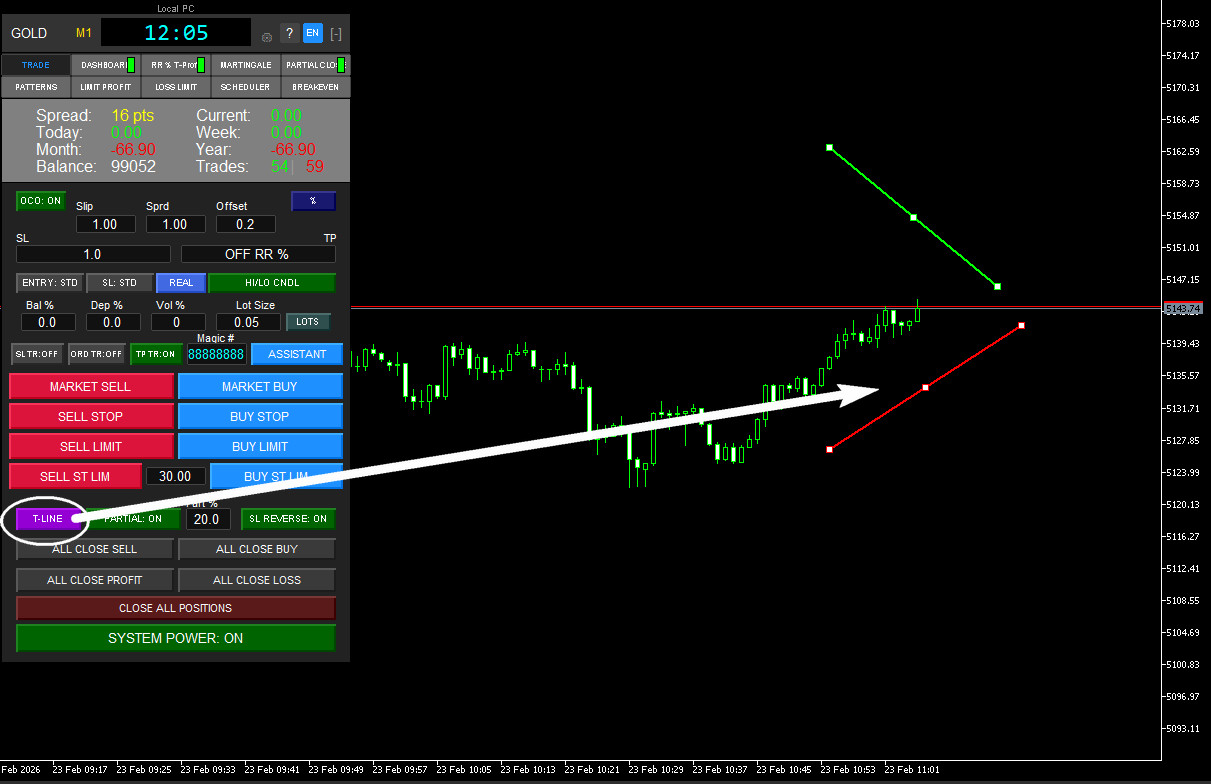The image size is (1211, 784).
Task: Go to the SCHEDULER tab
Action: 246,87
